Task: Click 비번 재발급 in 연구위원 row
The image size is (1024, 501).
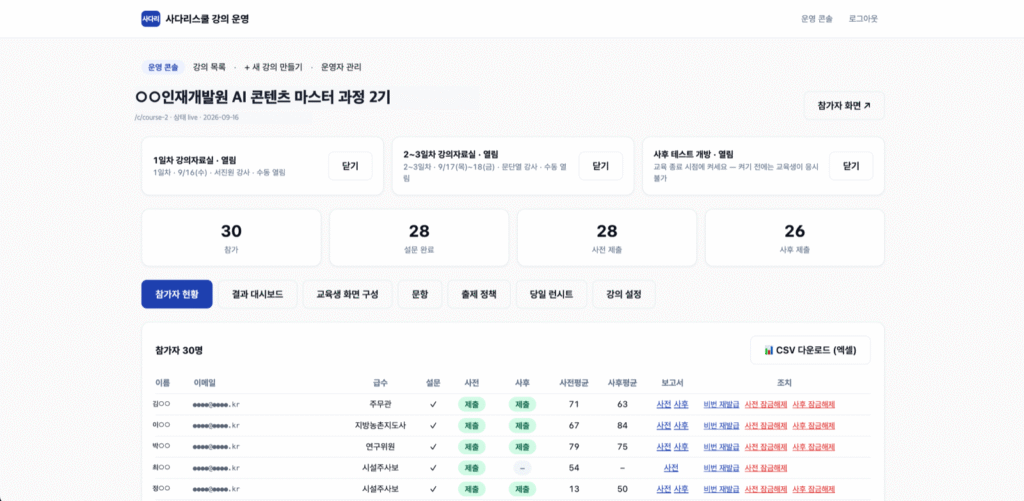Action: pos(721,447)
